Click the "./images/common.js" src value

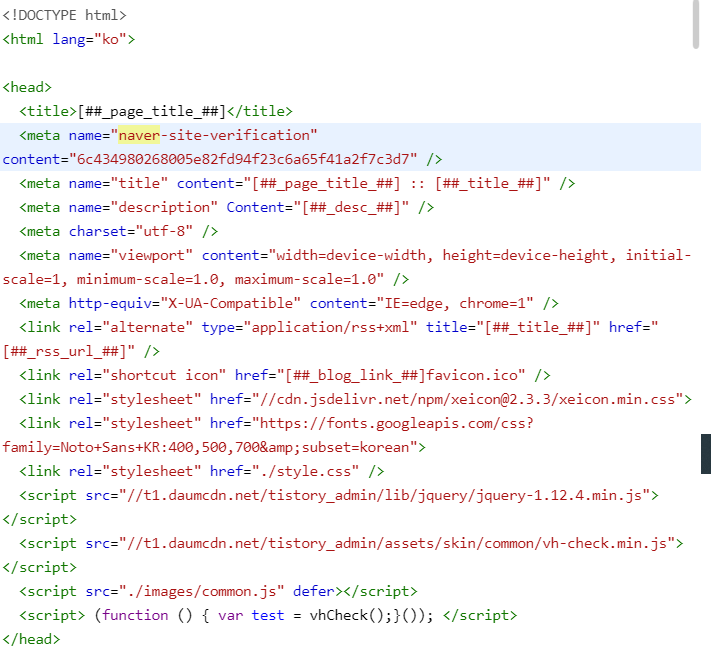pos(201,592)
